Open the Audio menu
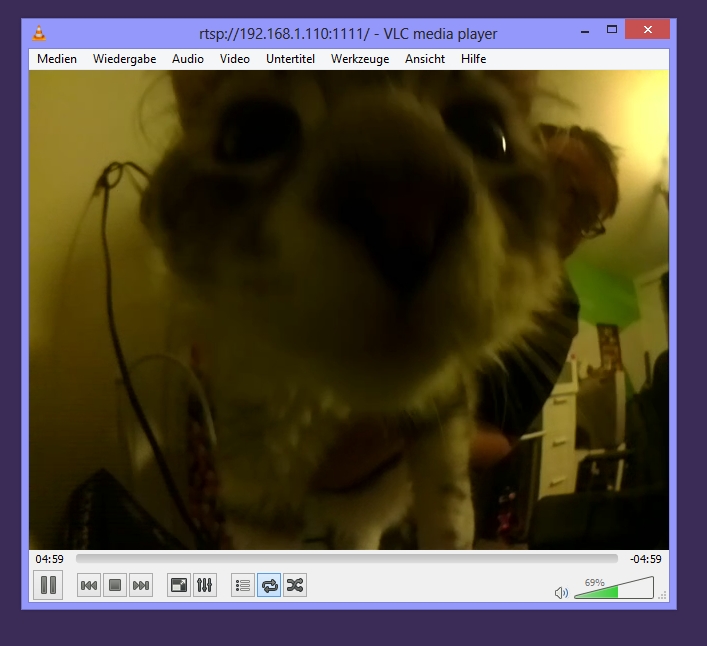707x646 pixels. pos(188,59)
